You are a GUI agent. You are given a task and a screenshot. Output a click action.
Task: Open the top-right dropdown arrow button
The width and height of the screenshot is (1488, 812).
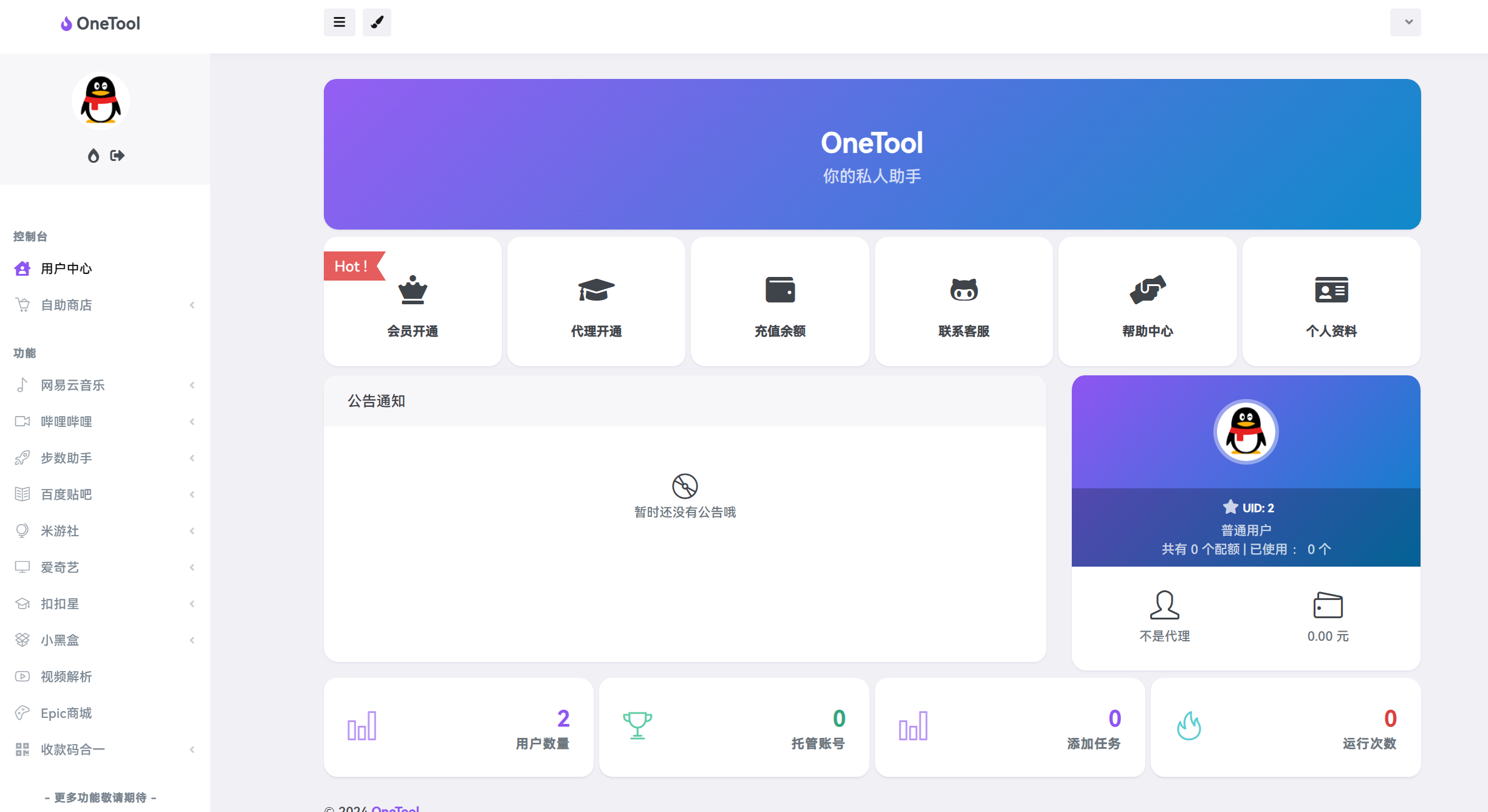click(x=1405, y=22)
